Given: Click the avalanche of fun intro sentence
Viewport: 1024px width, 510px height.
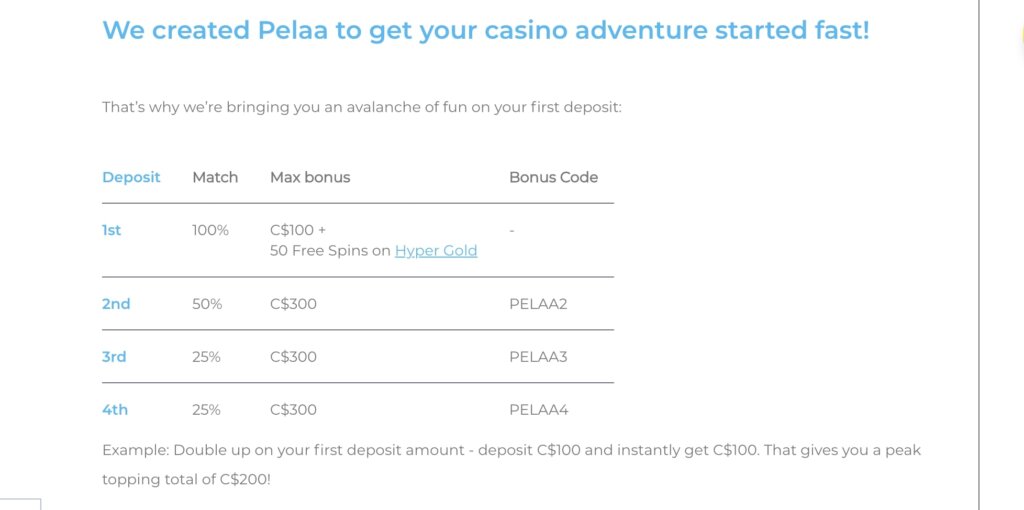Looking at the screenshot, I should tap(362, 107).
